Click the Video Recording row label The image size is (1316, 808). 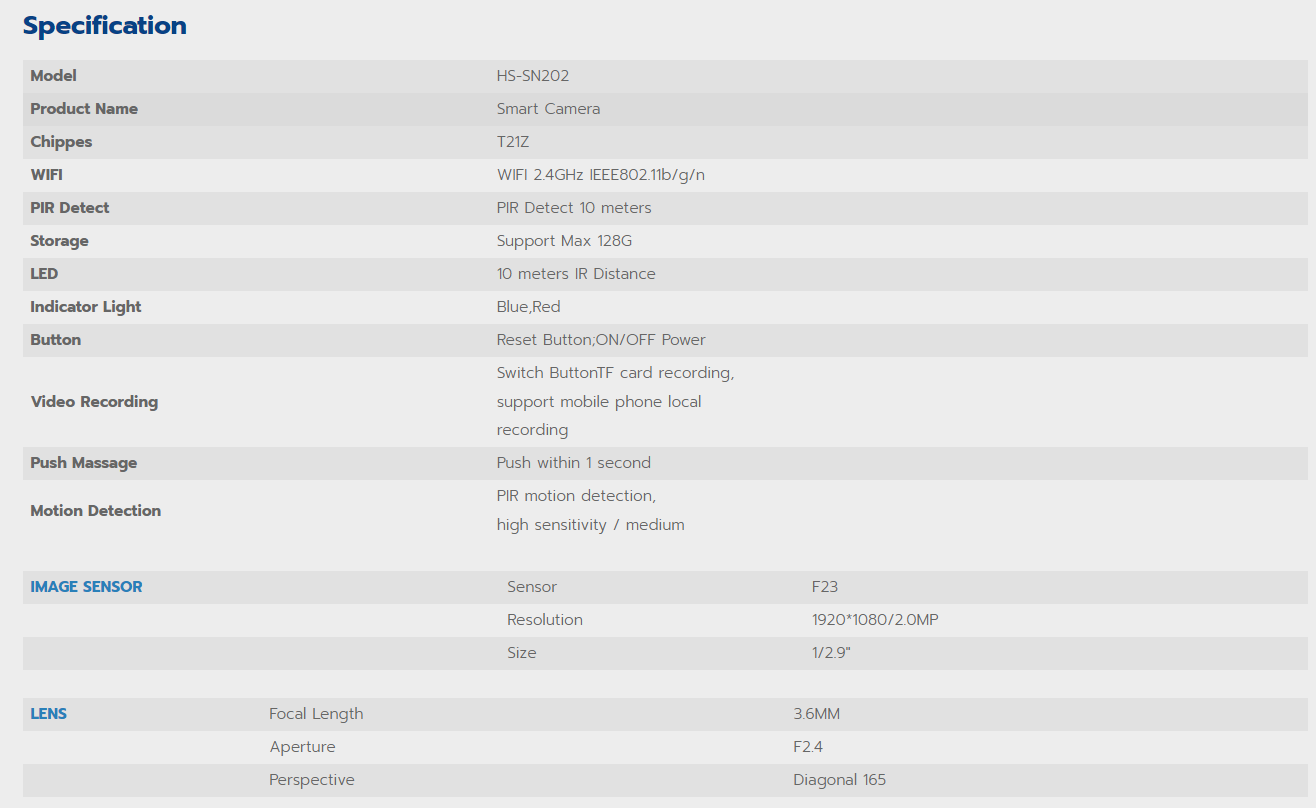(94, 402)
